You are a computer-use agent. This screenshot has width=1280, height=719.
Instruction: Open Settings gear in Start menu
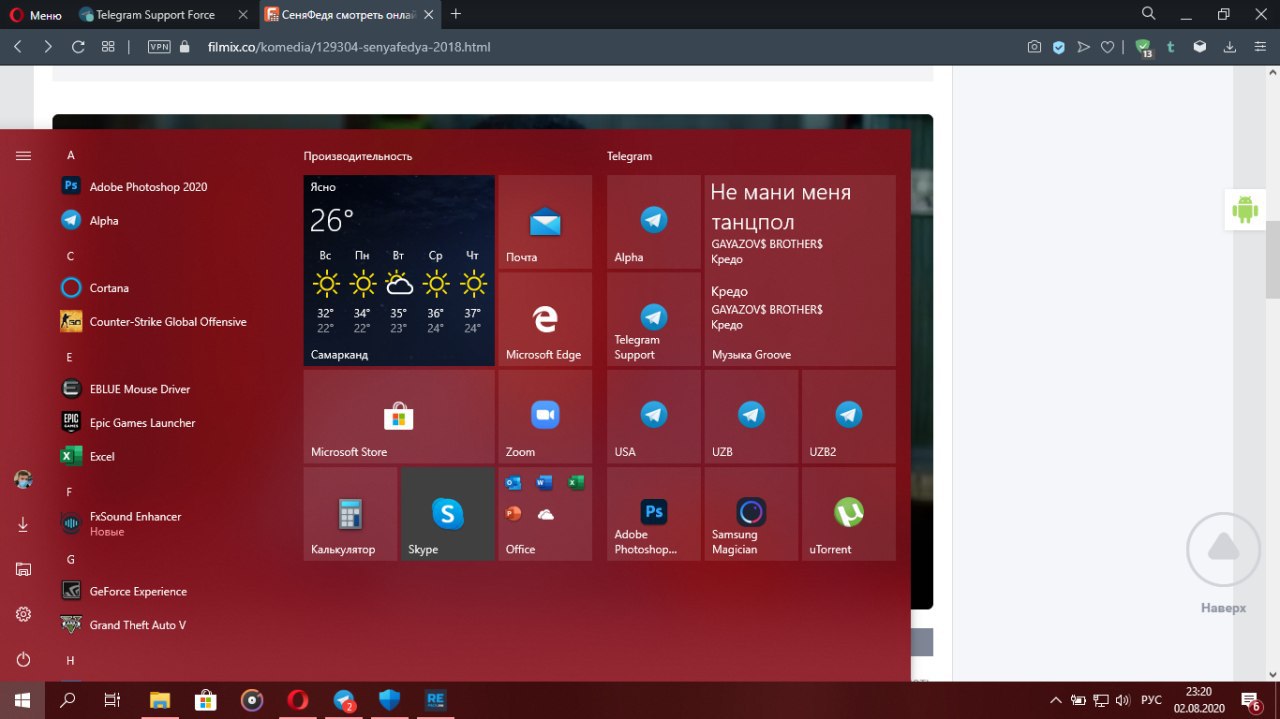click(23, 614)
